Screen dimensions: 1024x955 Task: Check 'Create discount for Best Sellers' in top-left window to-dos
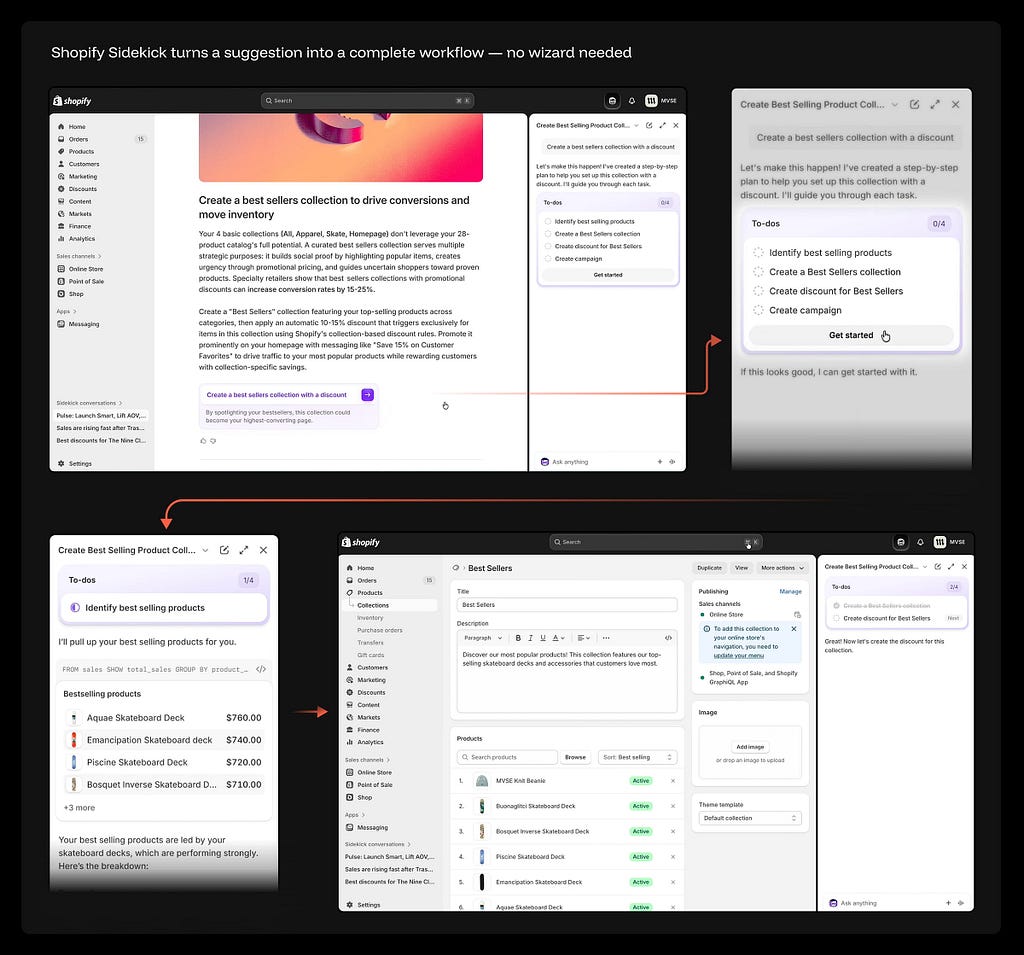[547, 246]
